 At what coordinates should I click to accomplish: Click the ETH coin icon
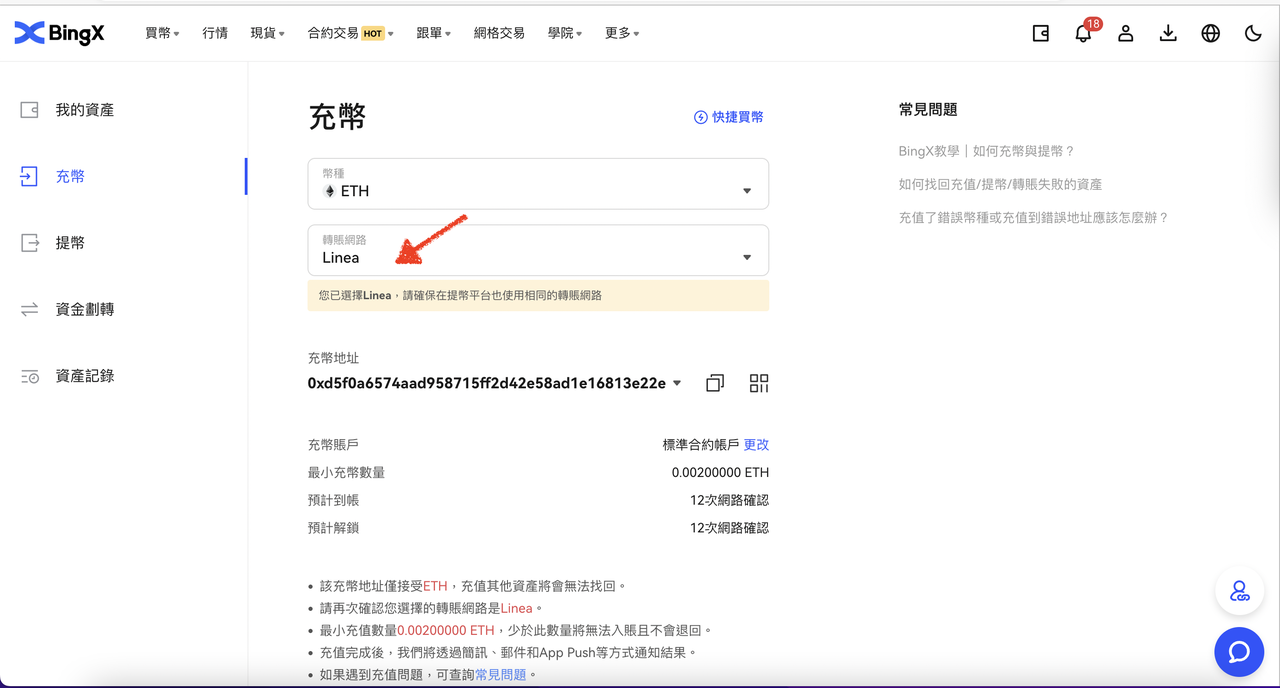(x=330, y=191)
